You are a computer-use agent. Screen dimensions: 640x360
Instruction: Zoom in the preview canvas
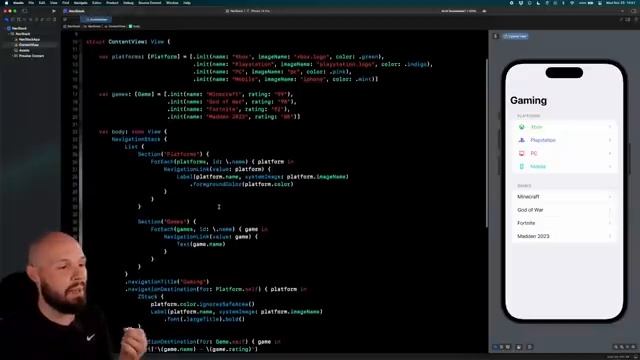tap(633, 347)
